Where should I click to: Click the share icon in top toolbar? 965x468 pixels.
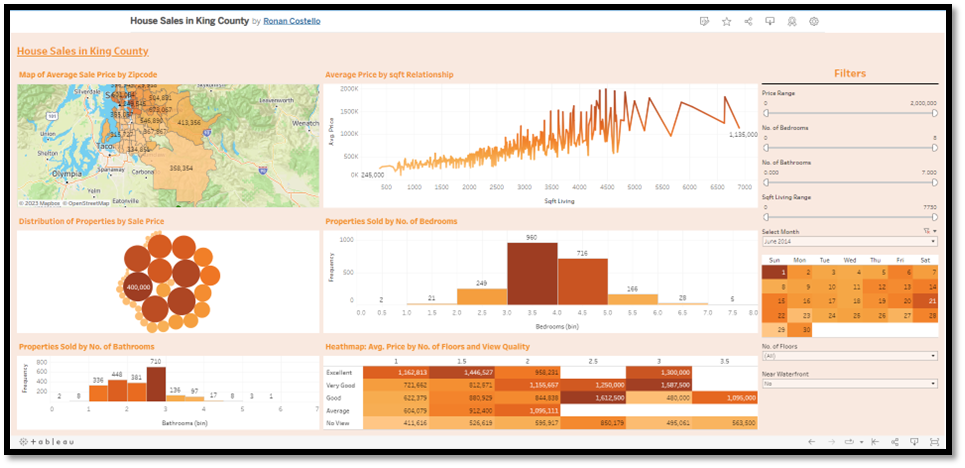coord(748,21)
